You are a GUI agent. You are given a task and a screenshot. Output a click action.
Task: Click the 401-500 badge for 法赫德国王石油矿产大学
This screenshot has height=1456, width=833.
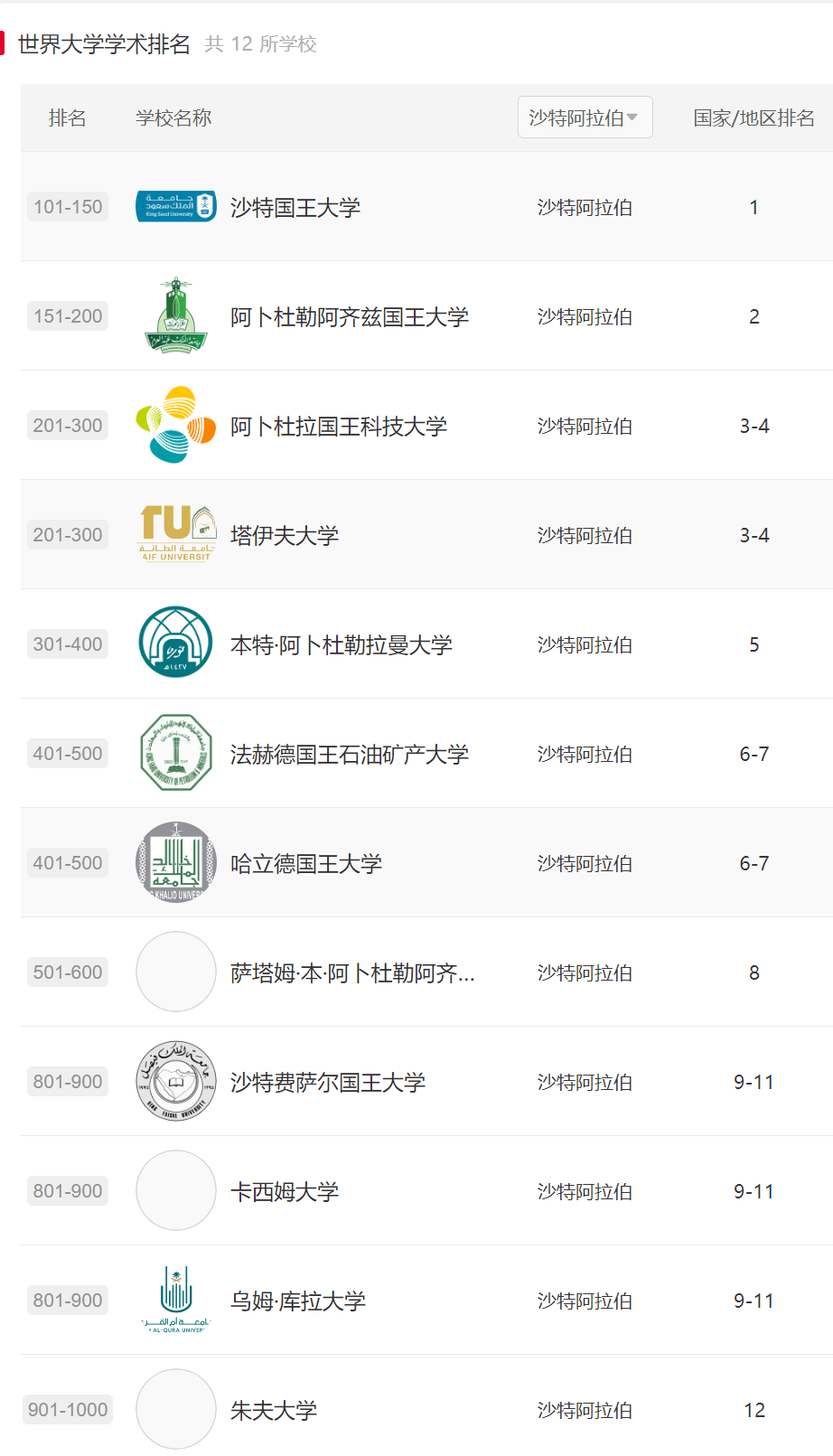pos(68,753)
